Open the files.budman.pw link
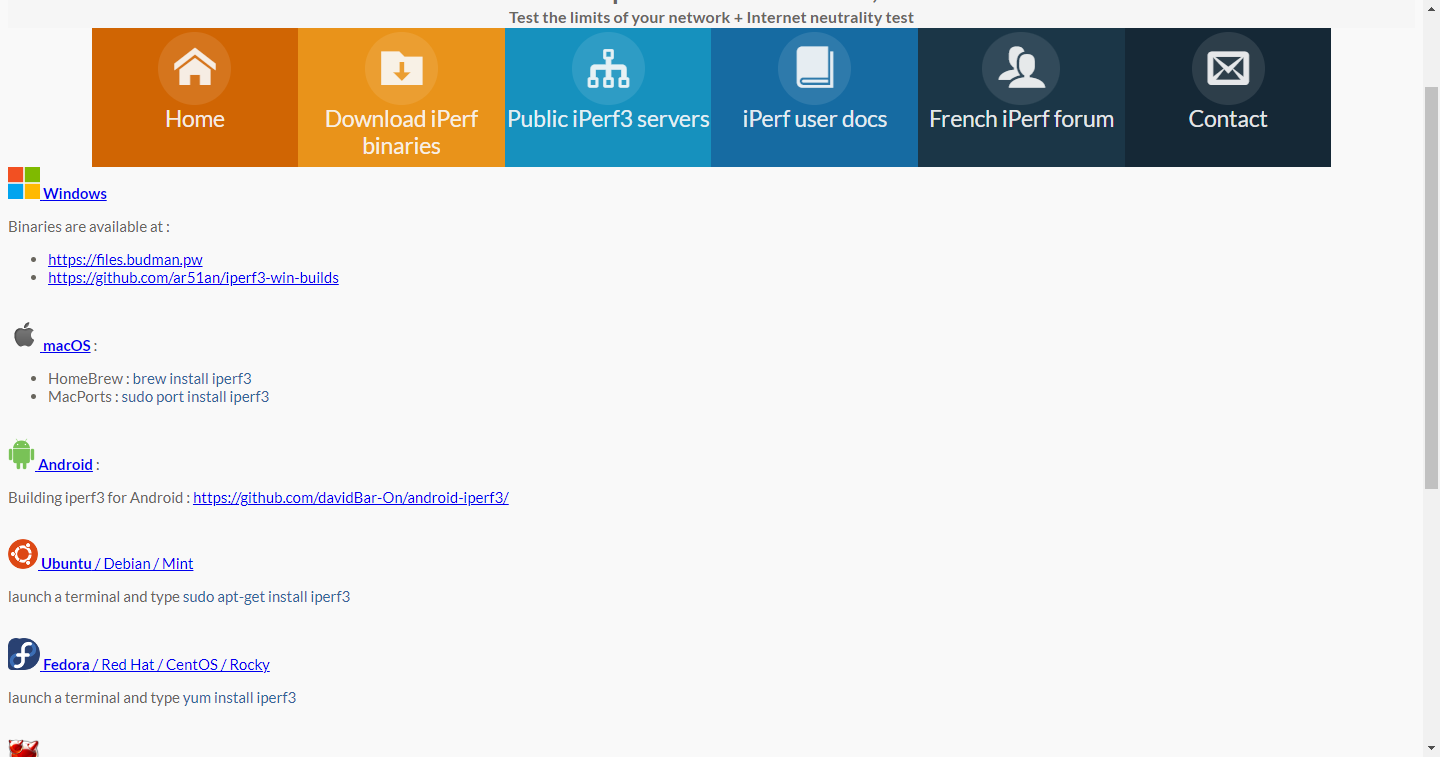Image resolution: width=1440 pixels, height=757 pixels. tap(125, 260)
